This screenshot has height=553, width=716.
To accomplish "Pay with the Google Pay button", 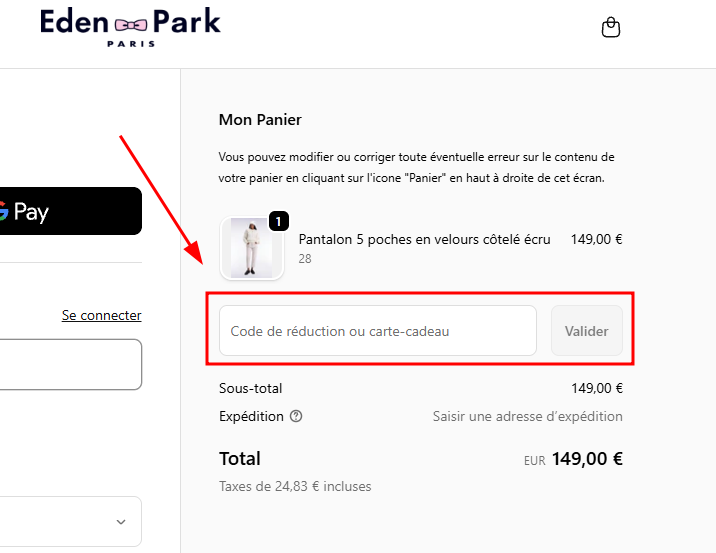I will tap(70, 211).
